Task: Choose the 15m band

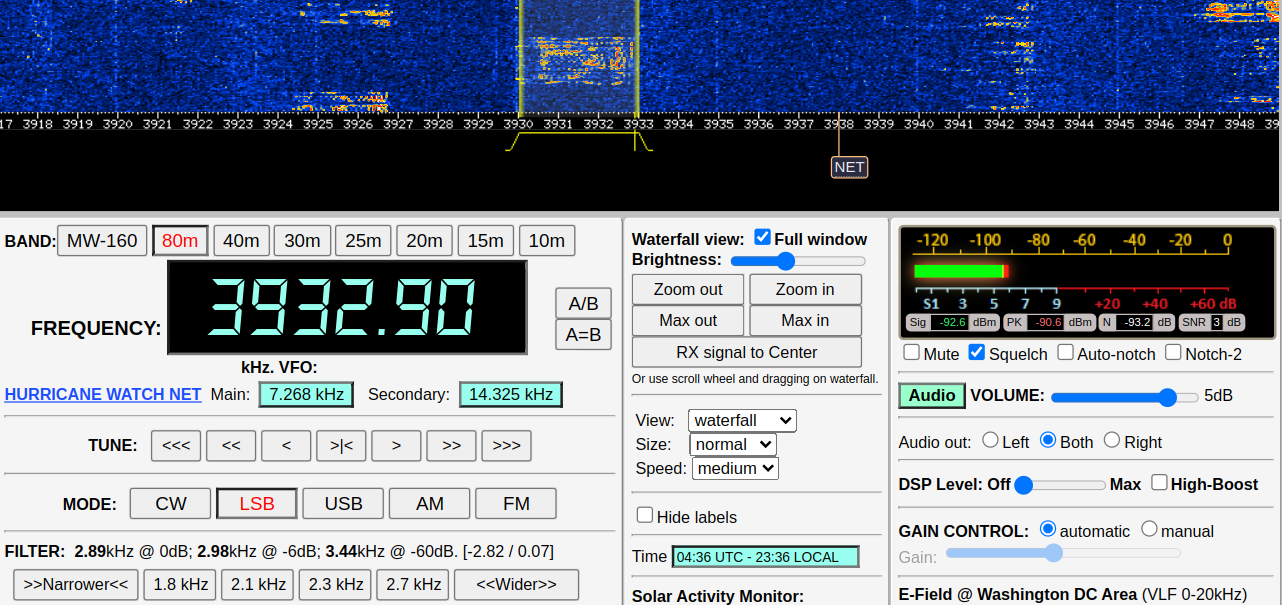Action: pos(486,241)
